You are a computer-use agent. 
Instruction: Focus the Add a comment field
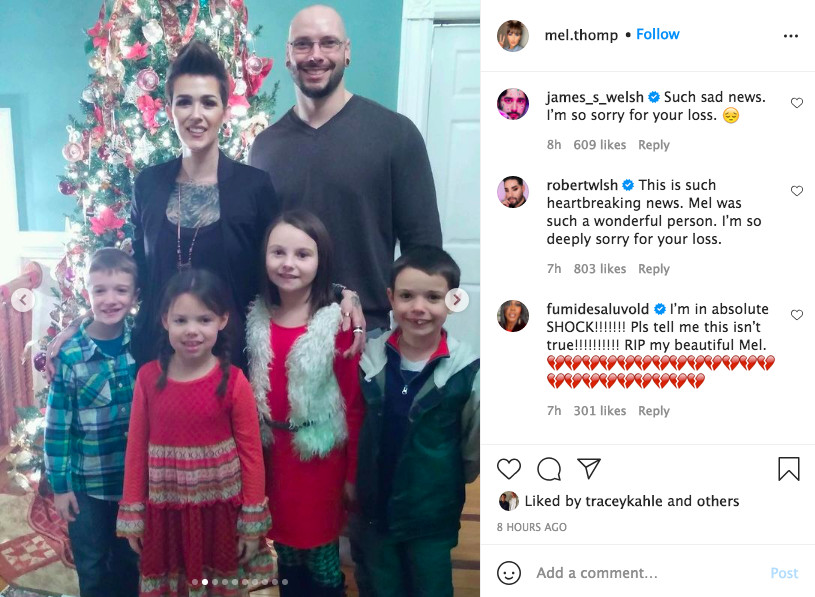645,573
